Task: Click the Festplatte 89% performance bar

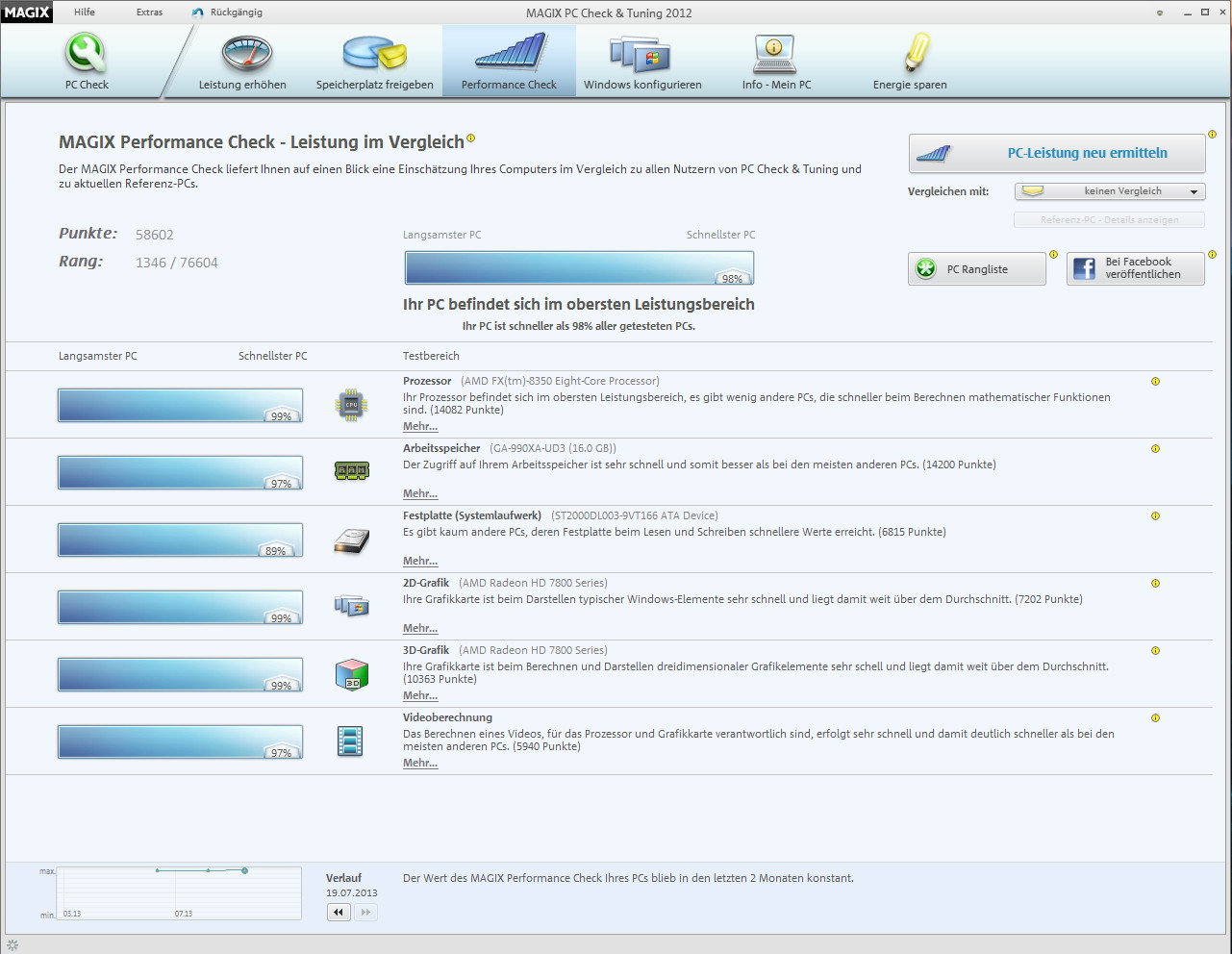Action: coord(180,540)
